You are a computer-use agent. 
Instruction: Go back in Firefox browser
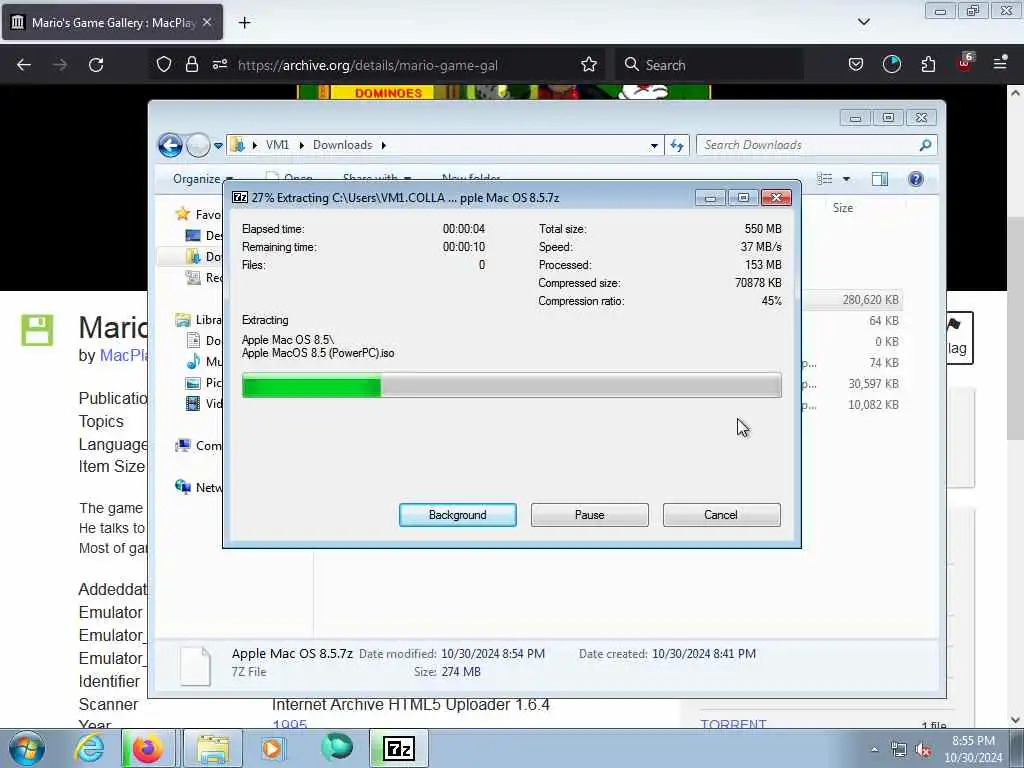(24, 65)
